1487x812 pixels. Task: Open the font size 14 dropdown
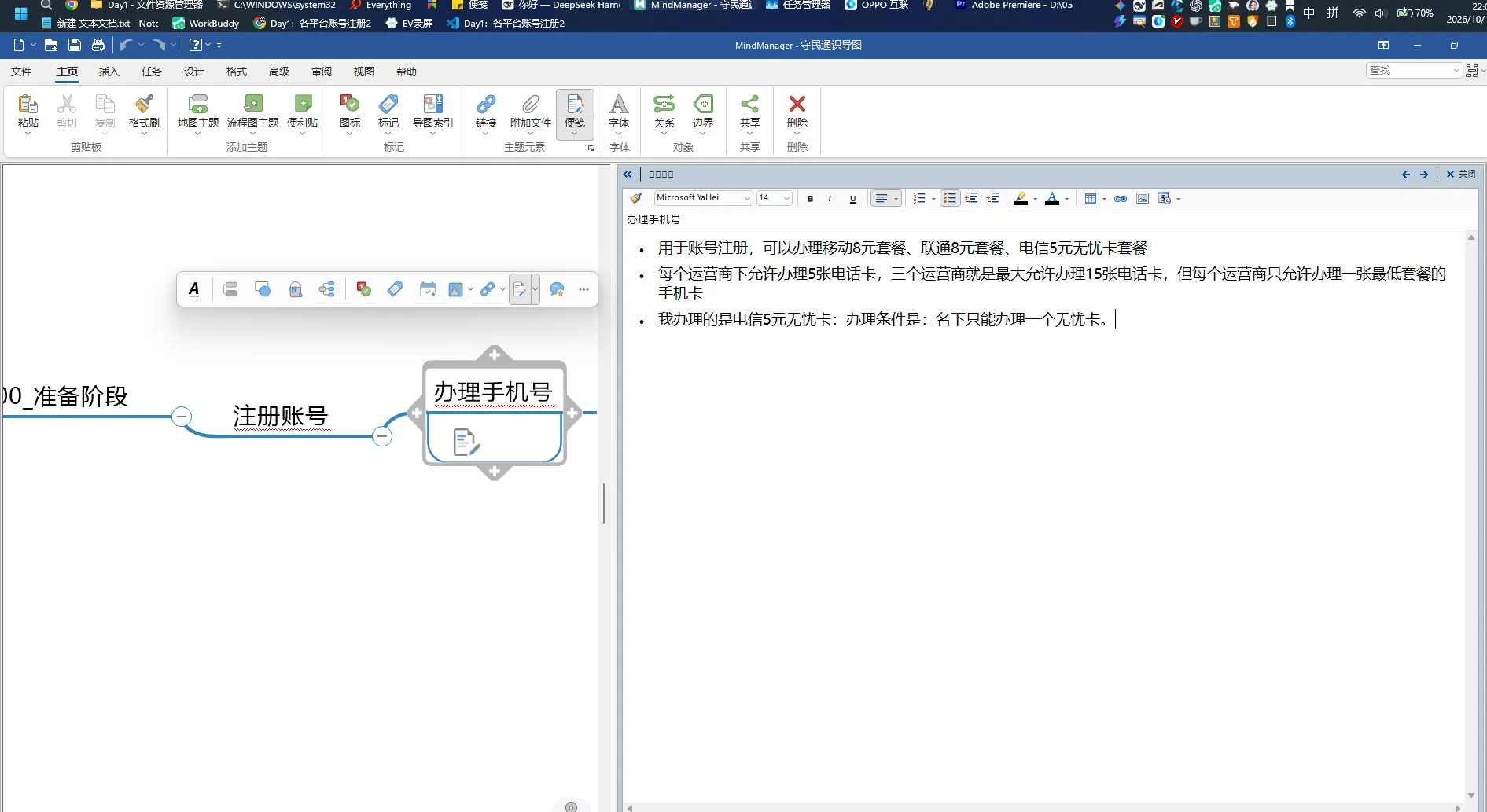click(774, 198)
